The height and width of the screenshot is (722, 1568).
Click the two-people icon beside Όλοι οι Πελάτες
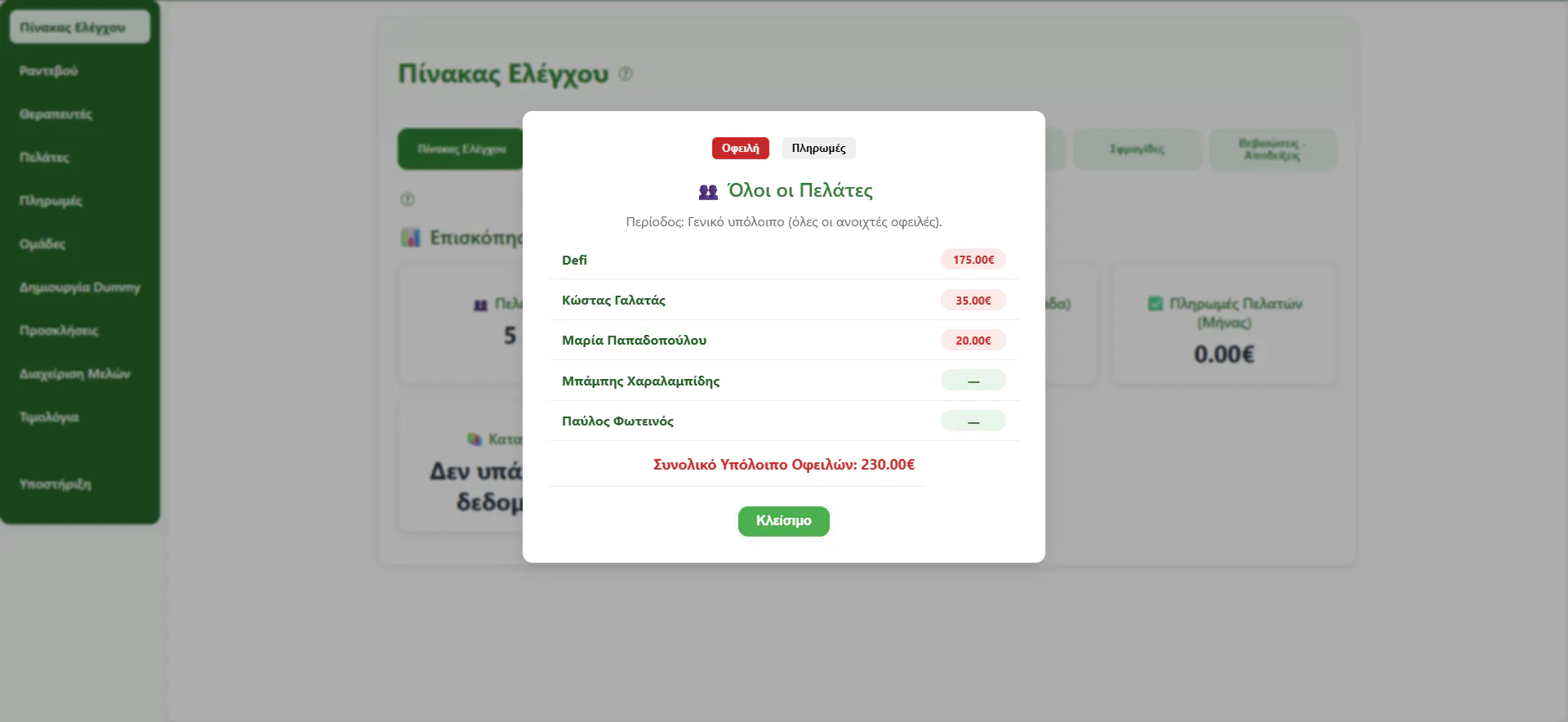[x=708, y=191]
